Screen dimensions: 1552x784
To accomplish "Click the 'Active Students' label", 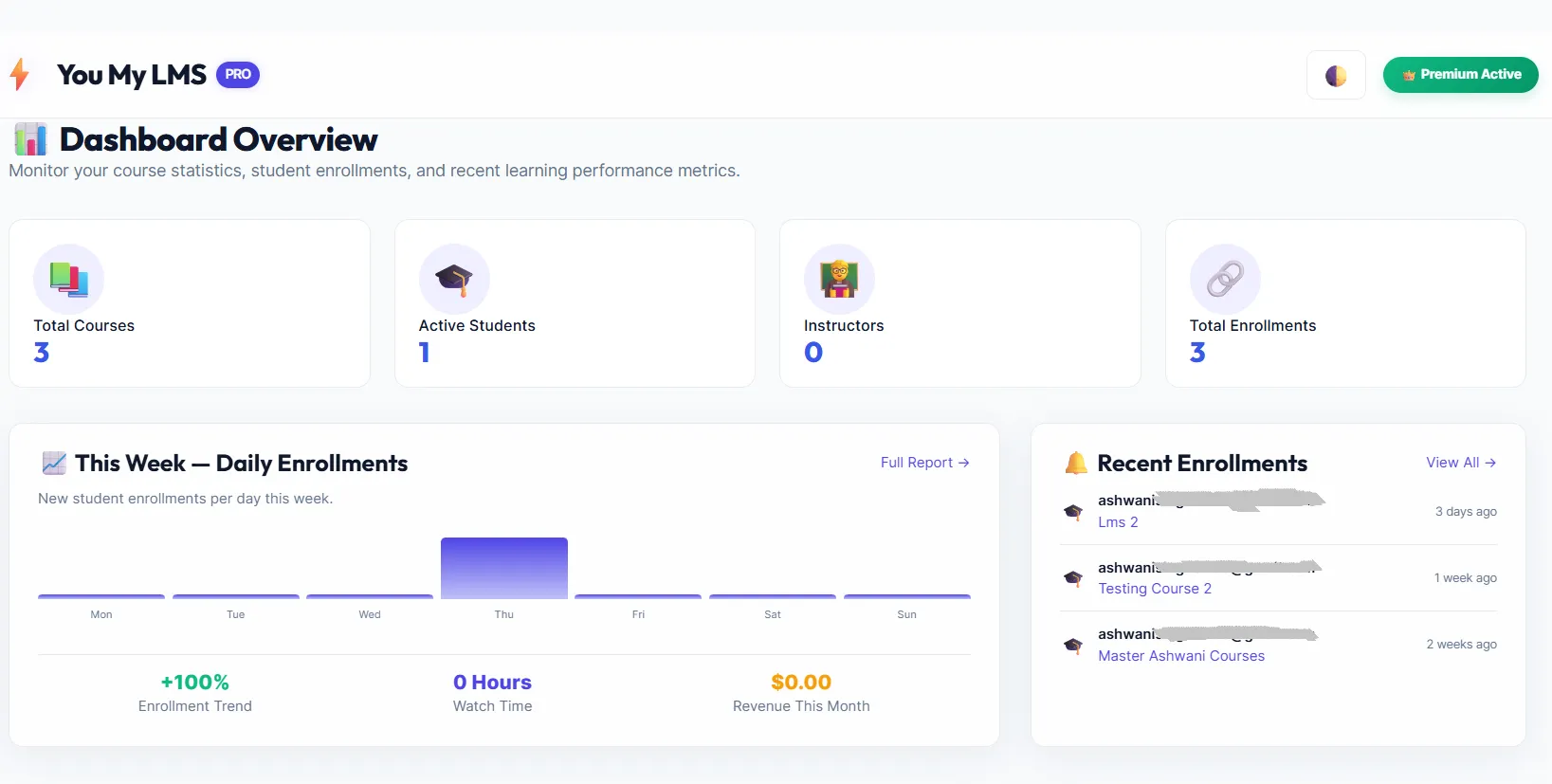I will [477, 325].
